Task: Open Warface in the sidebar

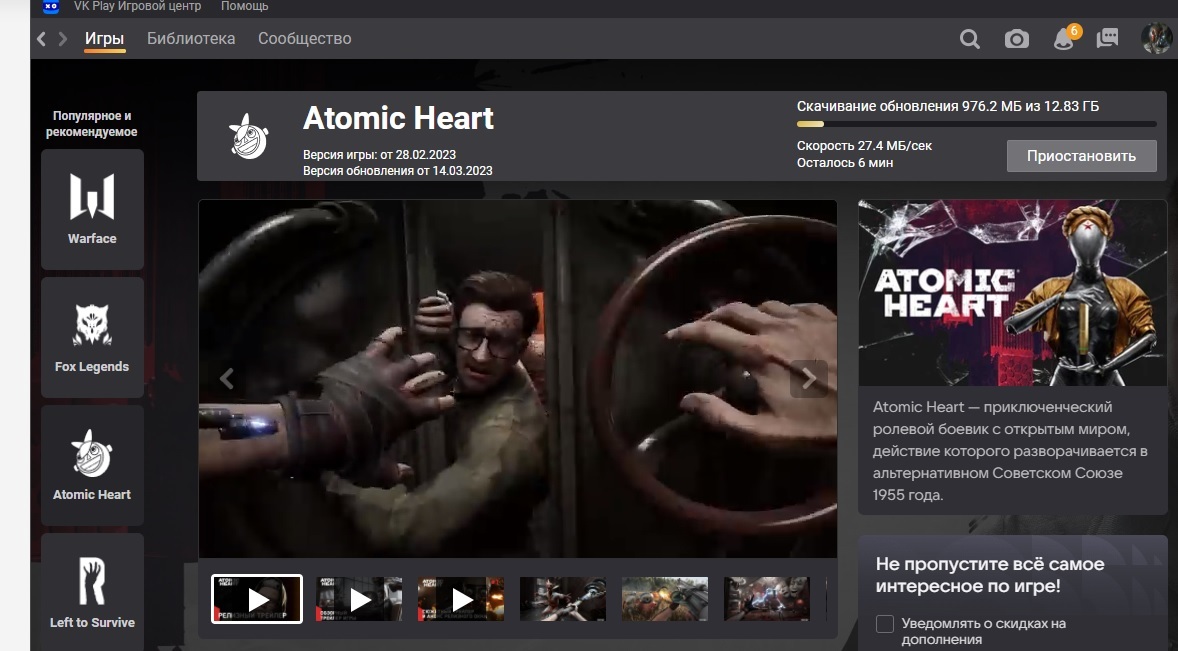Action: [92, 209]
